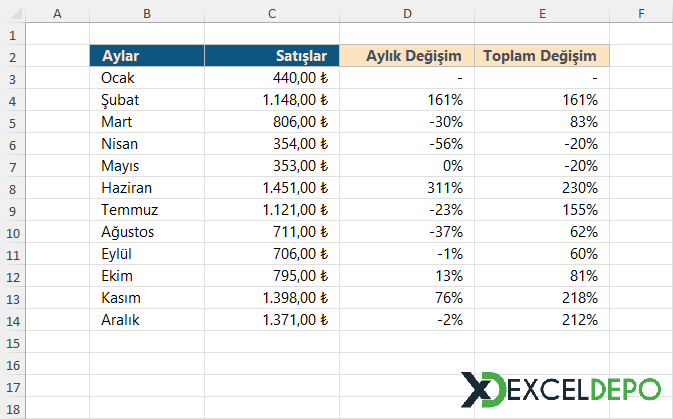Click the Satışlar header cell
This screenshot has height=419, width=673.
pyautogui.click(x=271, y=56)
